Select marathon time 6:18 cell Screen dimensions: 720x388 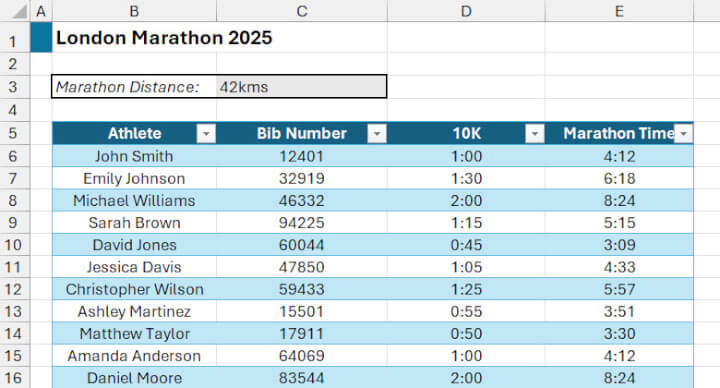619,178
